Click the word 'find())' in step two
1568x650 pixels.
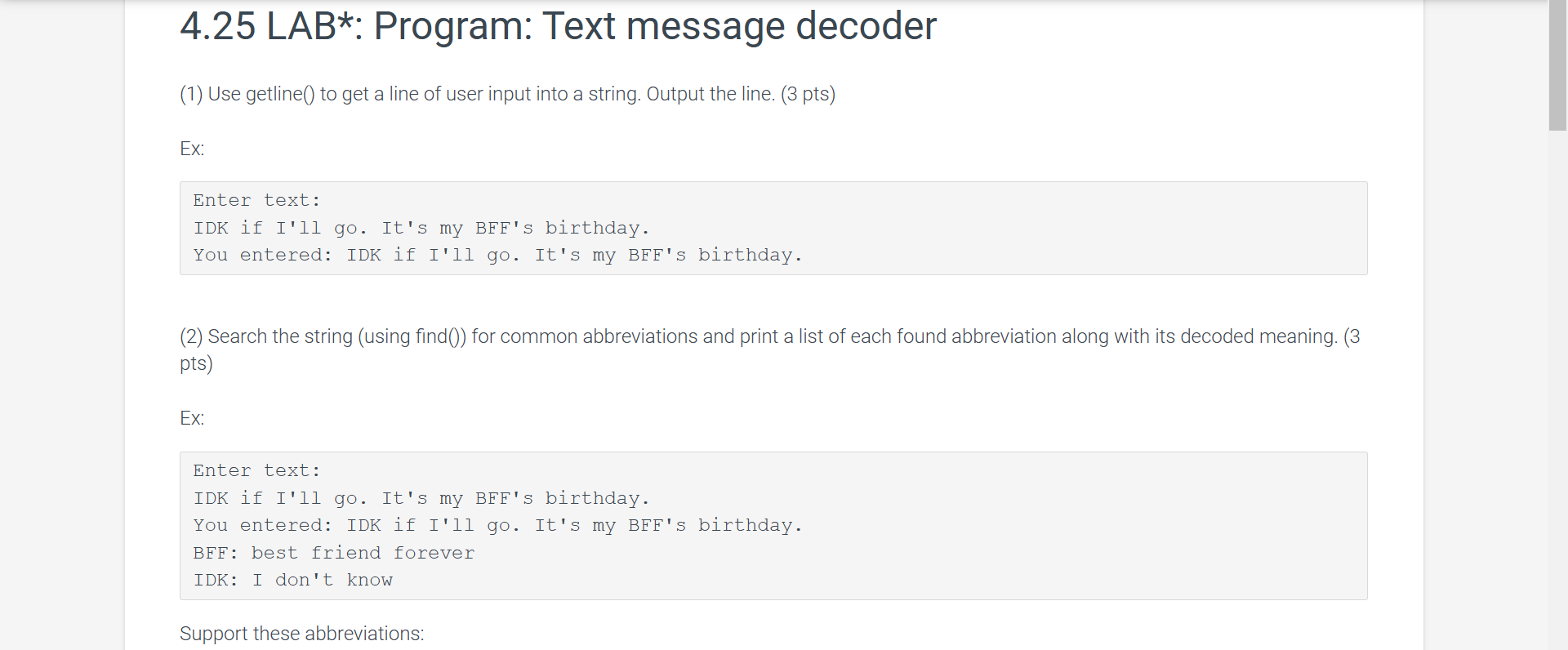pos(440,336)
